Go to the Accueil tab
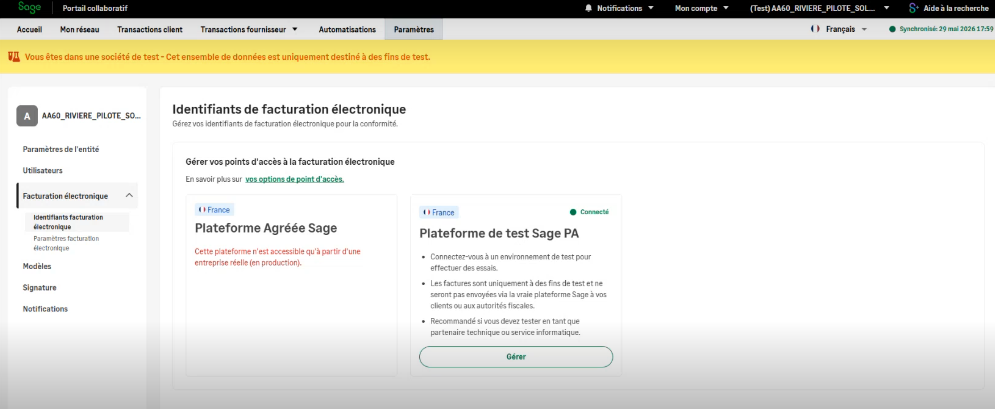 (29, 29)
